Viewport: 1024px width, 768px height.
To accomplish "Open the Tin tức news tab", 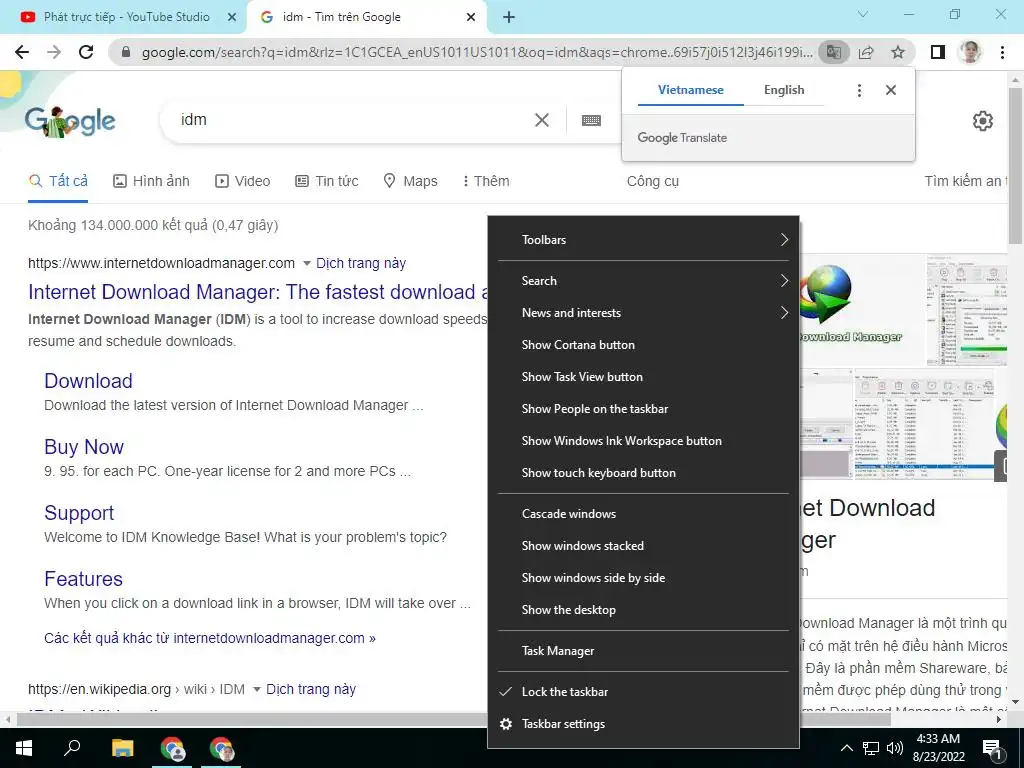I will [x=327, y=181].
